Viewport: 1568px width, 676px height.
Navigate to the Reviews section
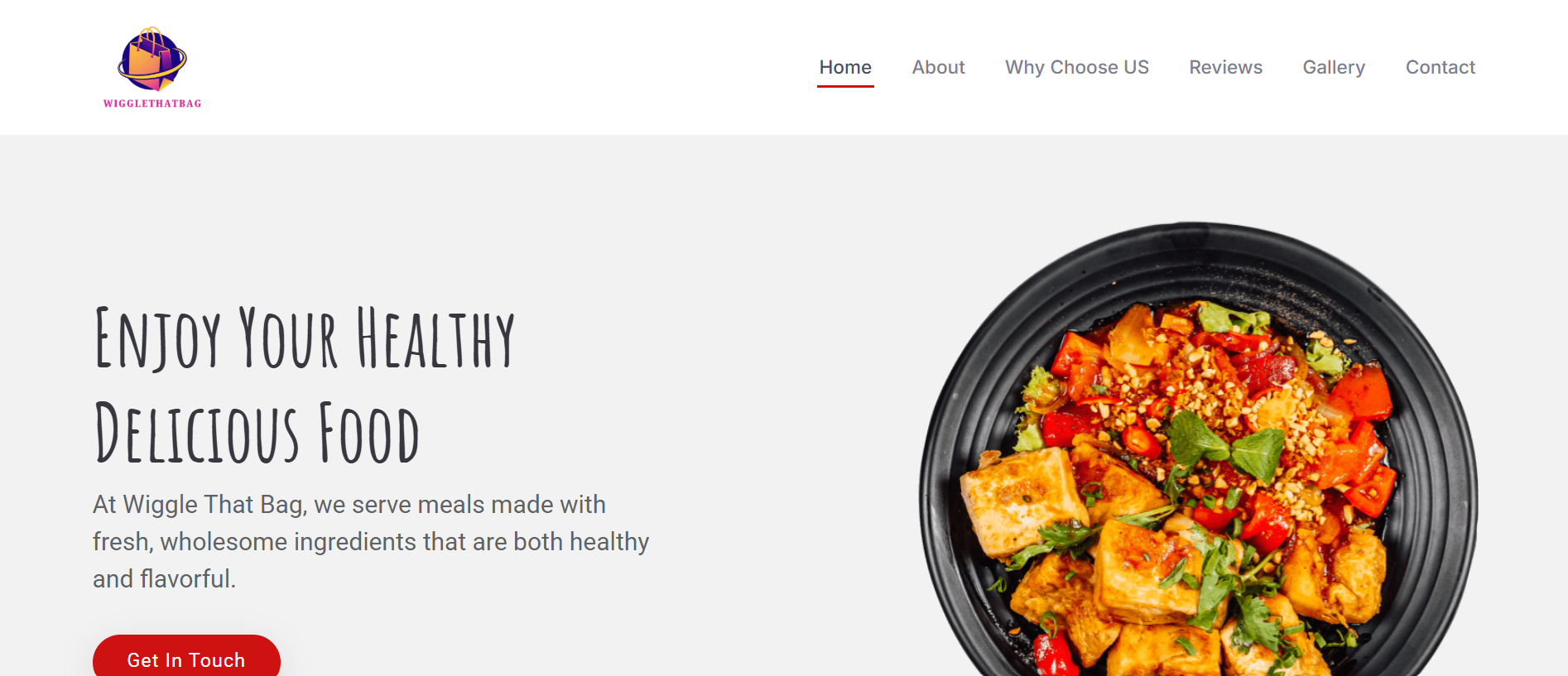(x=1225, y=67)
